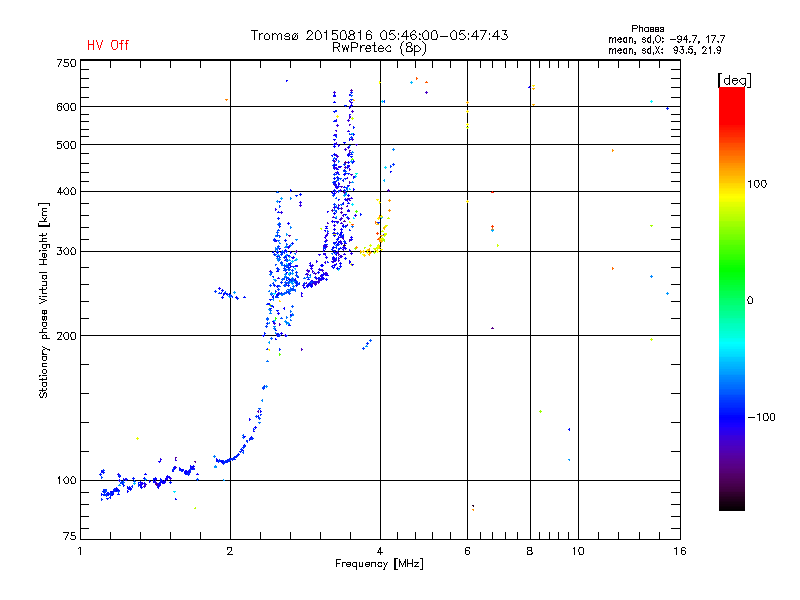Click the phase color scale bar

coord(732,298)
